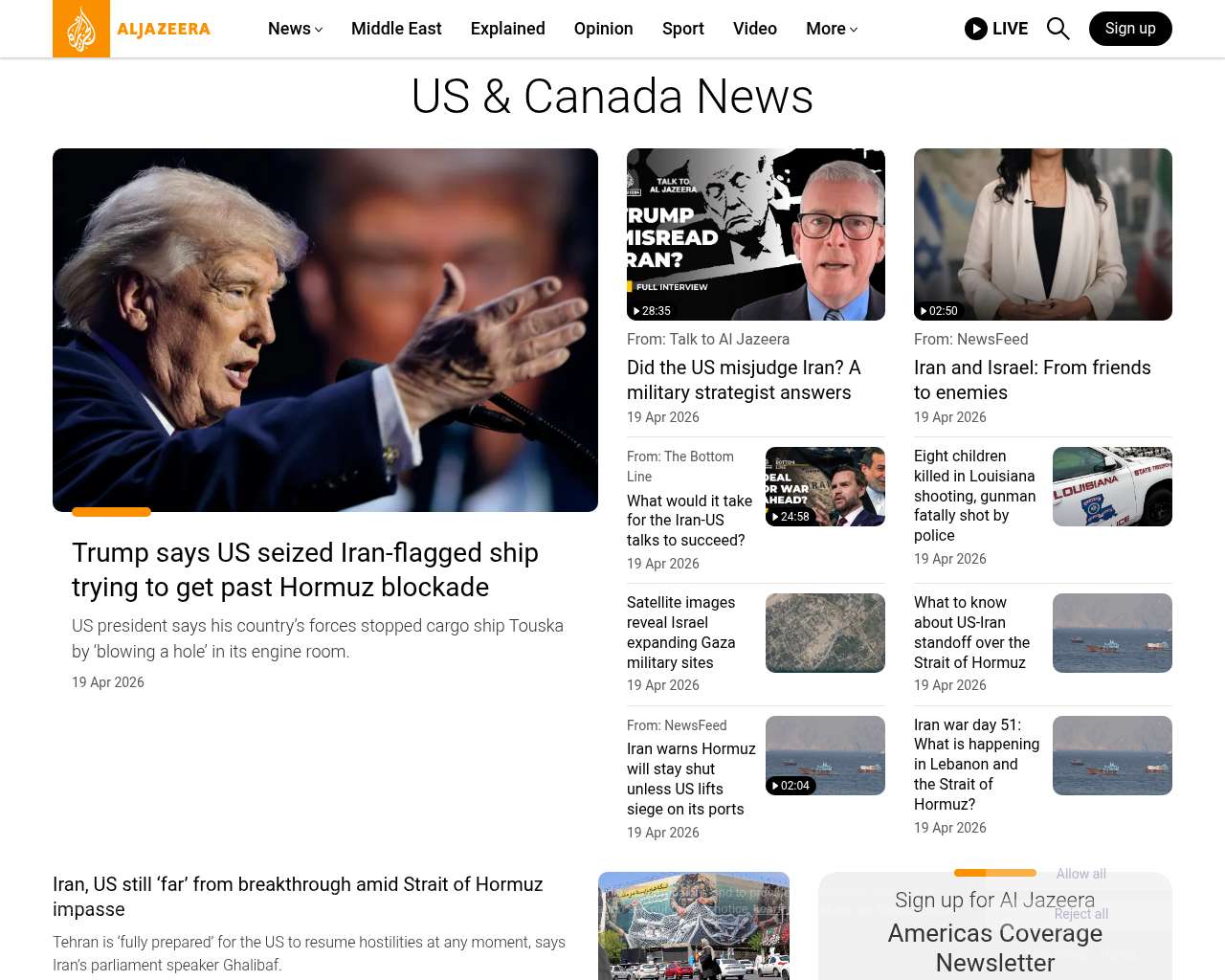Open the Al Jazeera logo homepage link
This screenshot has height=980, width=1225.
pyautogui.click(x=132, y=29)
